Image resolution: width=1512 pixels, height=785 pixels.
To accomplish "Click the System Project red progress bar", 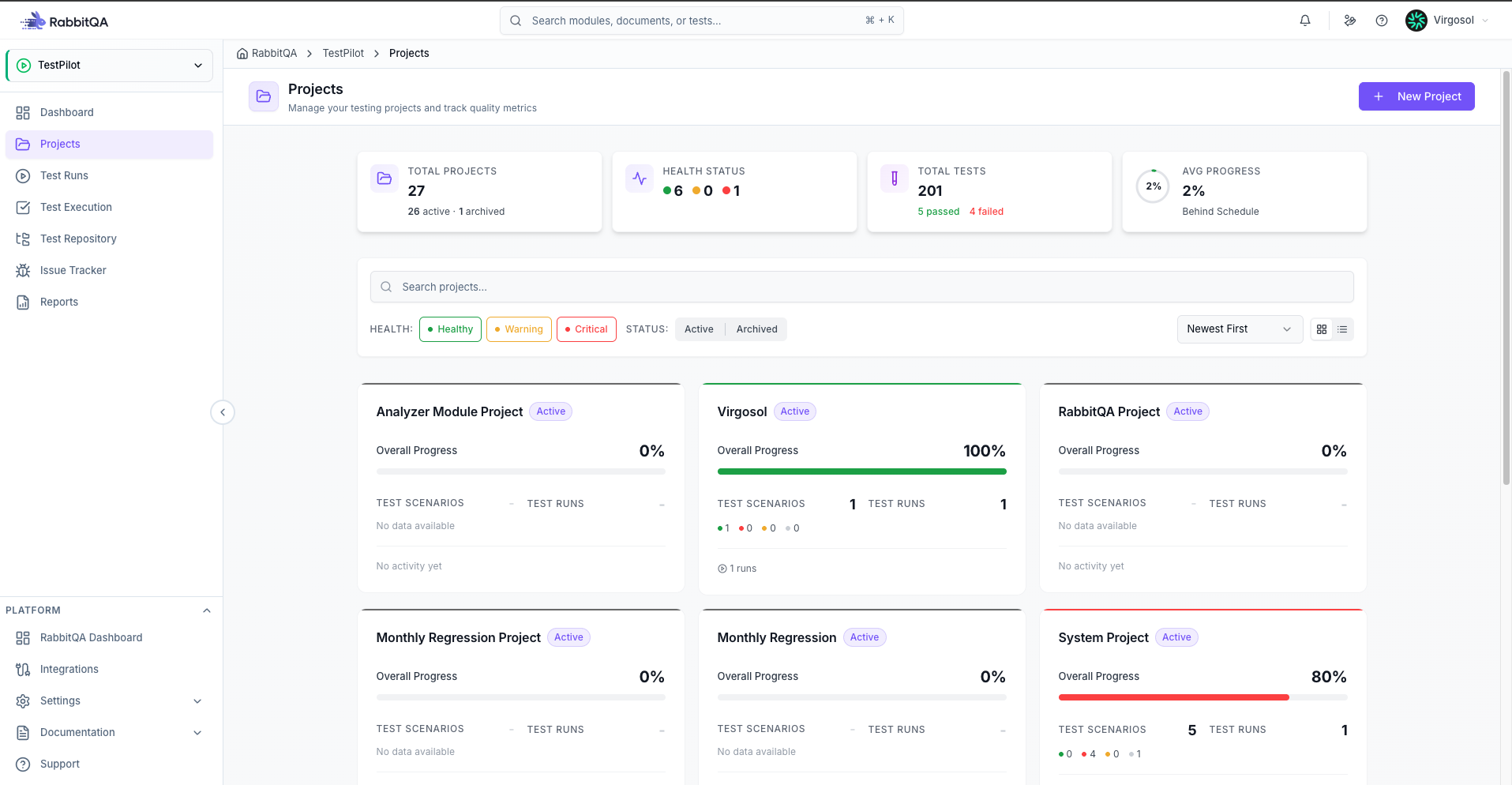I will pyautogui.click(x=1174, y=697).
